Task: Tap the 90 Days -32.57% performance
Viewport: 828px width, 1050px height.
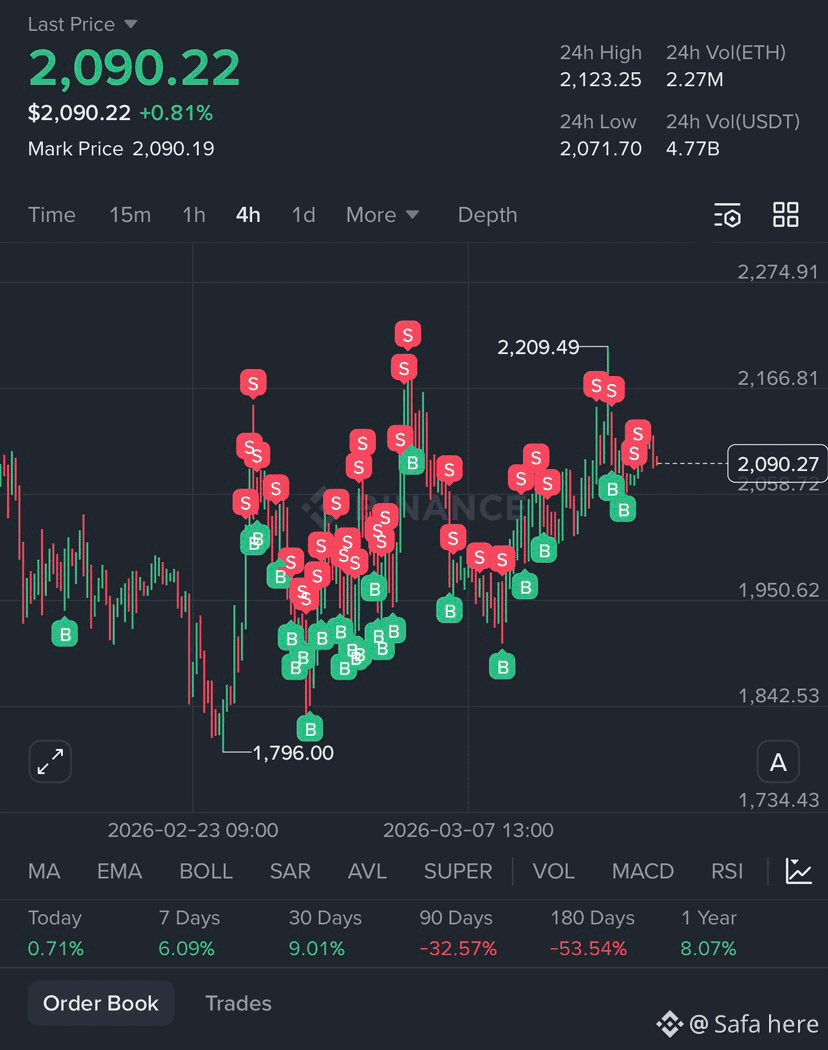Action: click(x=458, y=948)
